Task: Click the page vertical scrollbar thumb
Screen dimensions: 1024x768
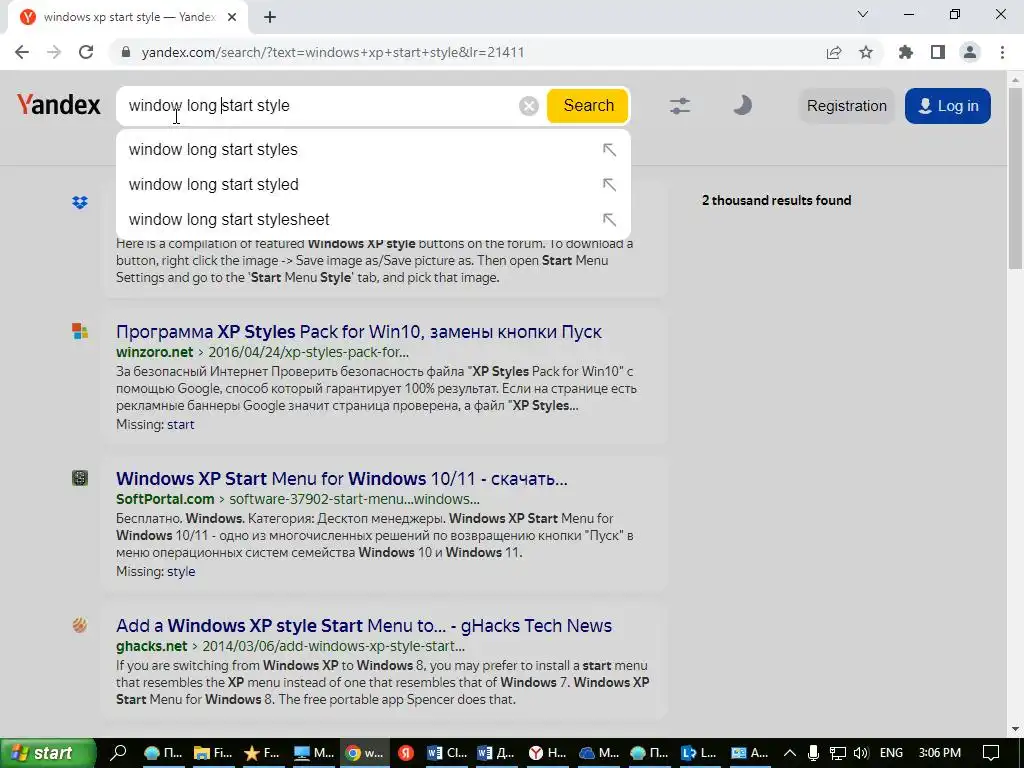Action: coord(1016,176)
